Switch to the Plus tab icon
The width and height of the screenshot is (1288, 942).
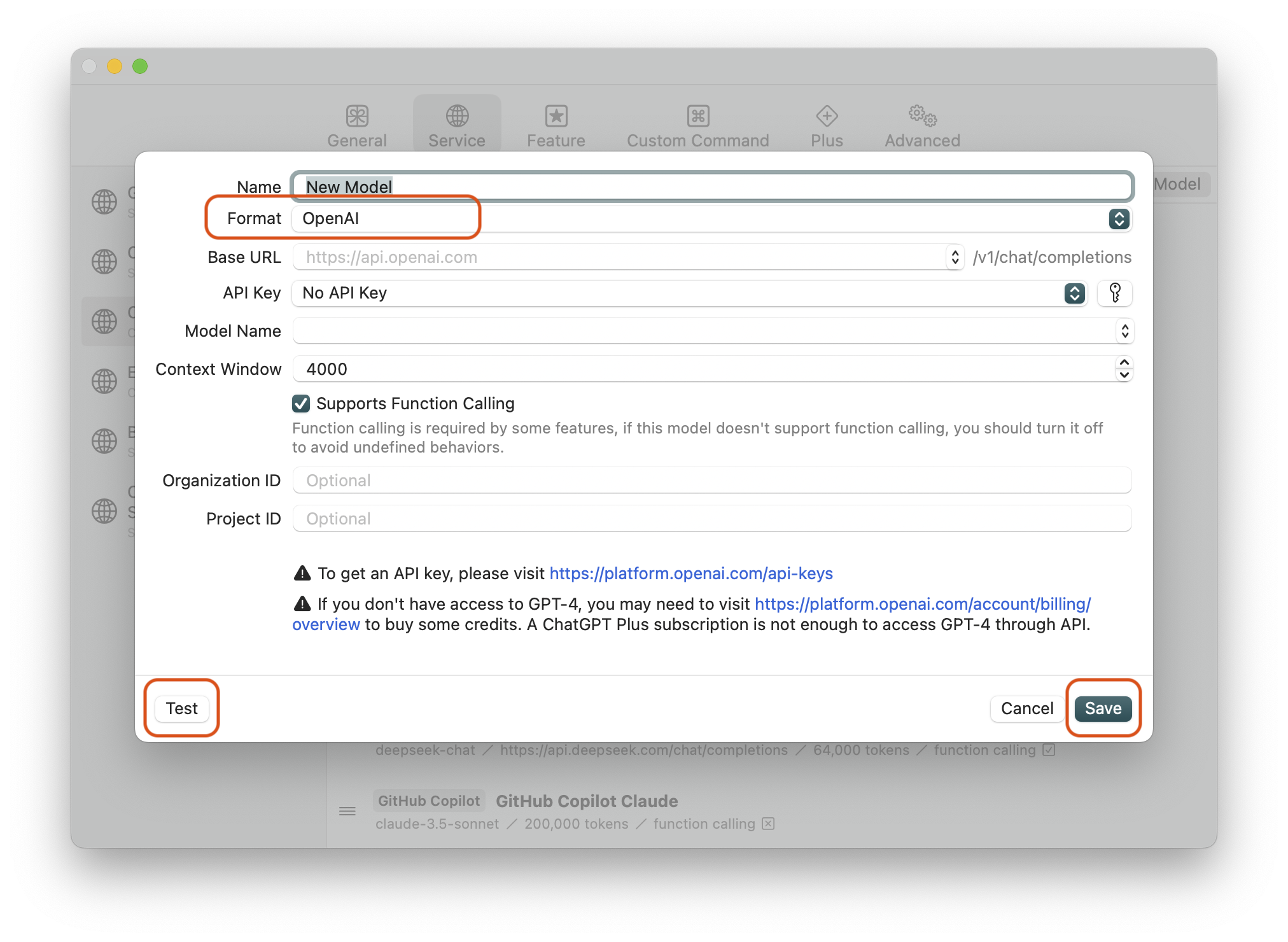[x=827, y=116]
